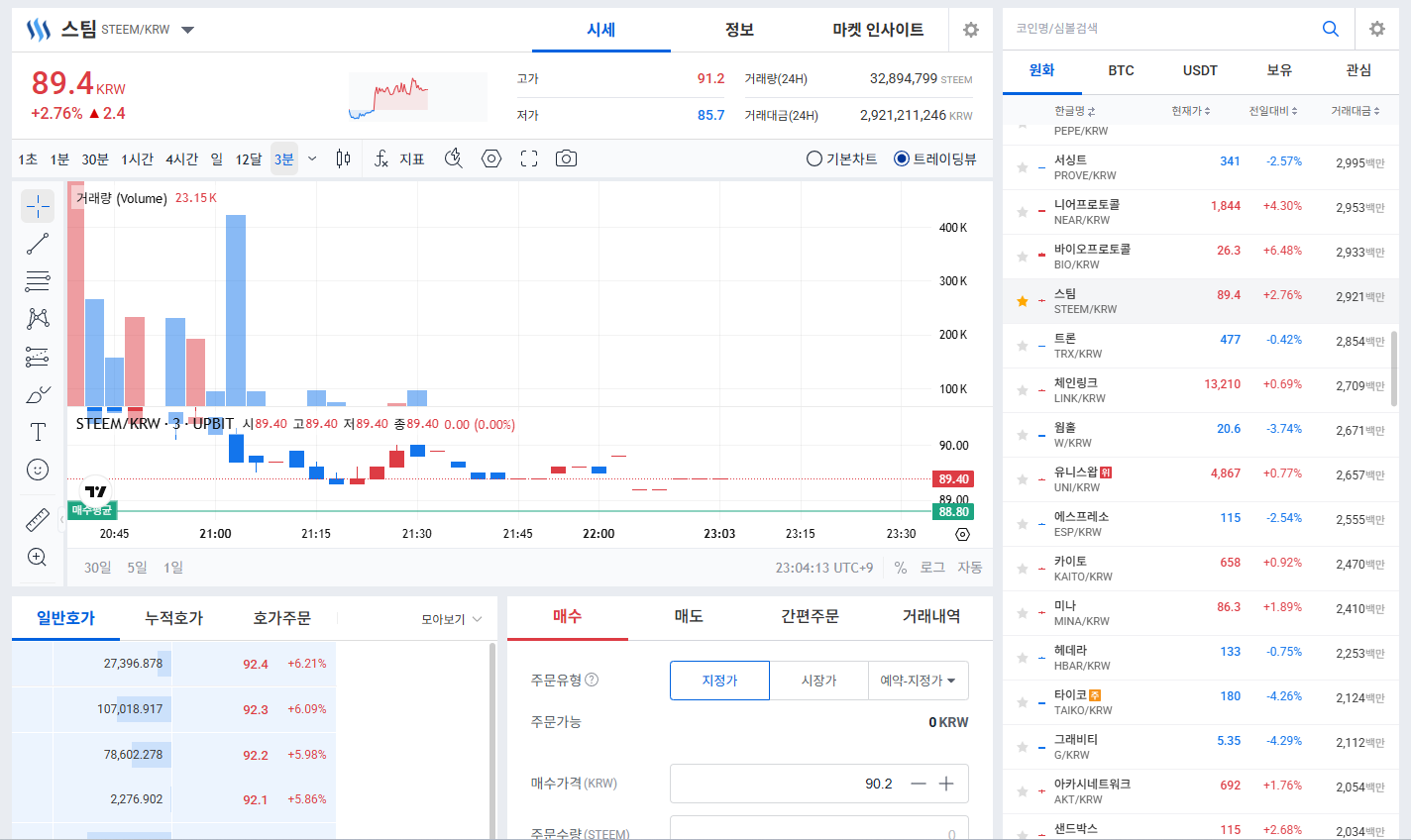The image size is (1411, 840).
Task: Open the 누적호가 tab
Action: tap(174, 618)
